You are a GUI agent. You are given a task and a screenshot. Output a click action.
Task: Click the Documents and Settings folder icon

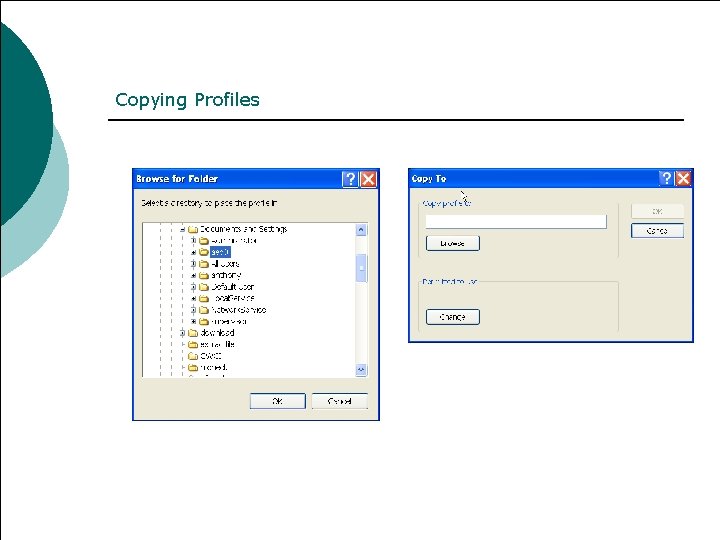click(x=193, y=229)
